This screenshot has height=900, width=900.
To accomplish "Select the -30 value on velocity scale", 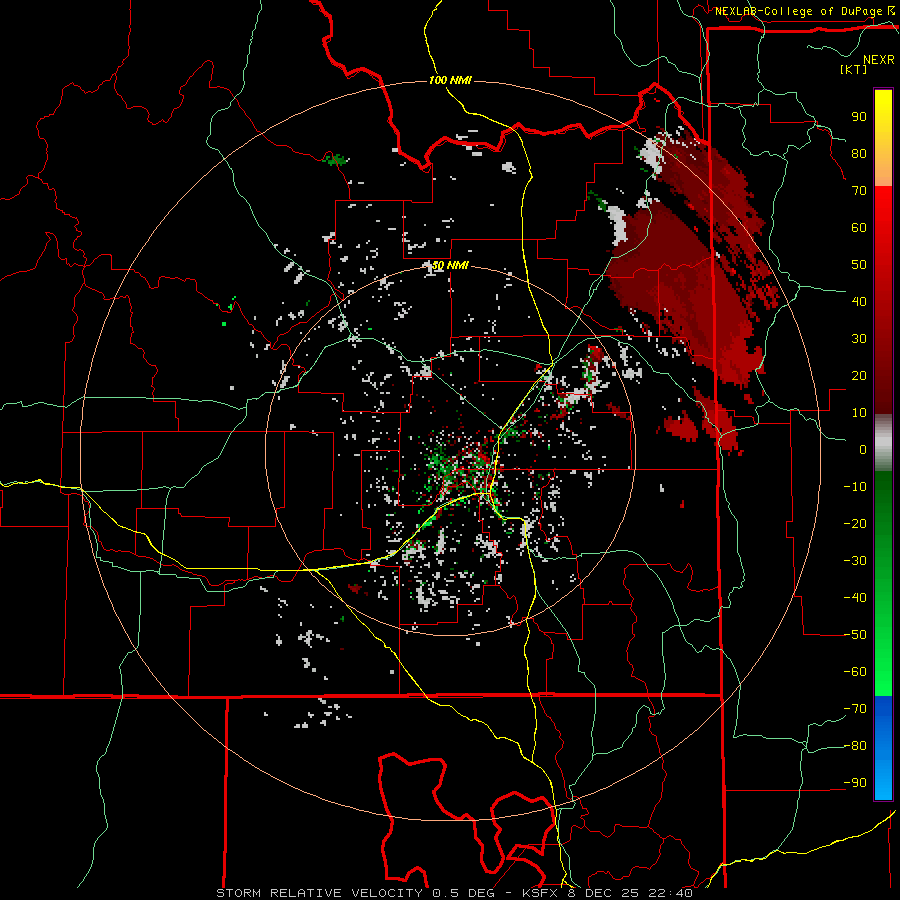I will point(855,561).
